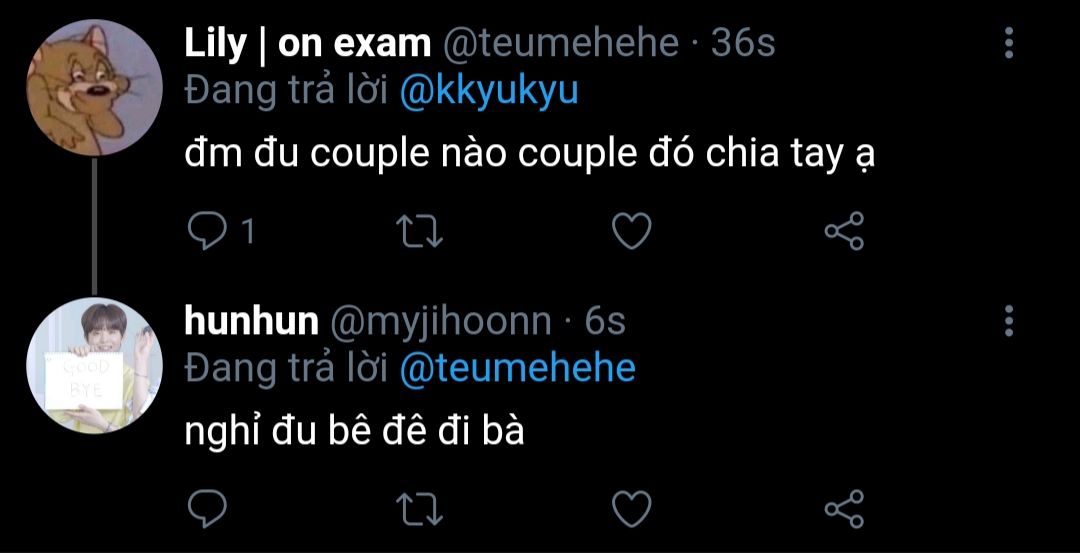Reply to hunhun's tweet via comment icon
This screenshot has height=553, width=1080.
[207, 510]
